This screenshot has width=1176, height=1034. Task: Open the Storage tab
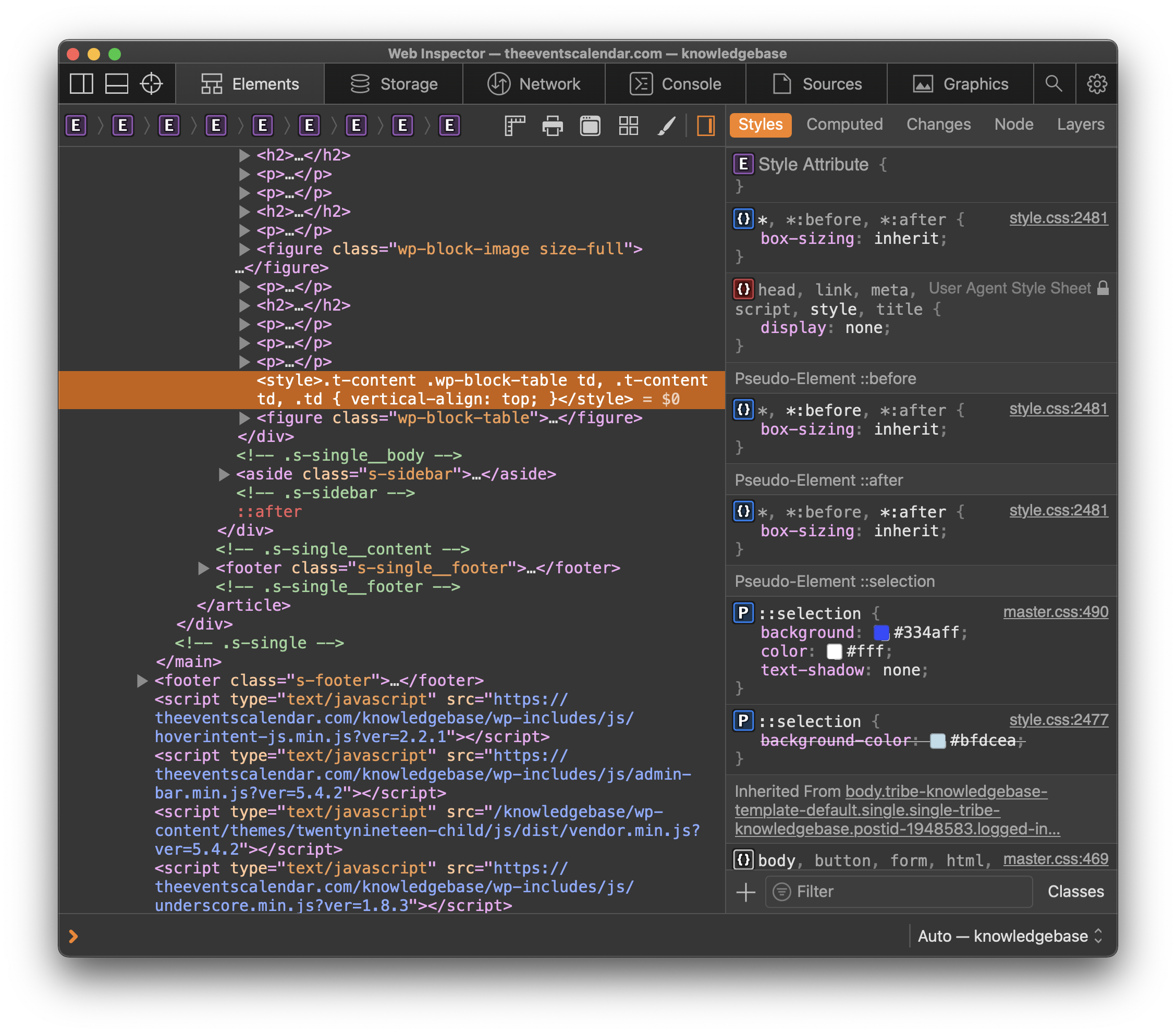[394, 84]
